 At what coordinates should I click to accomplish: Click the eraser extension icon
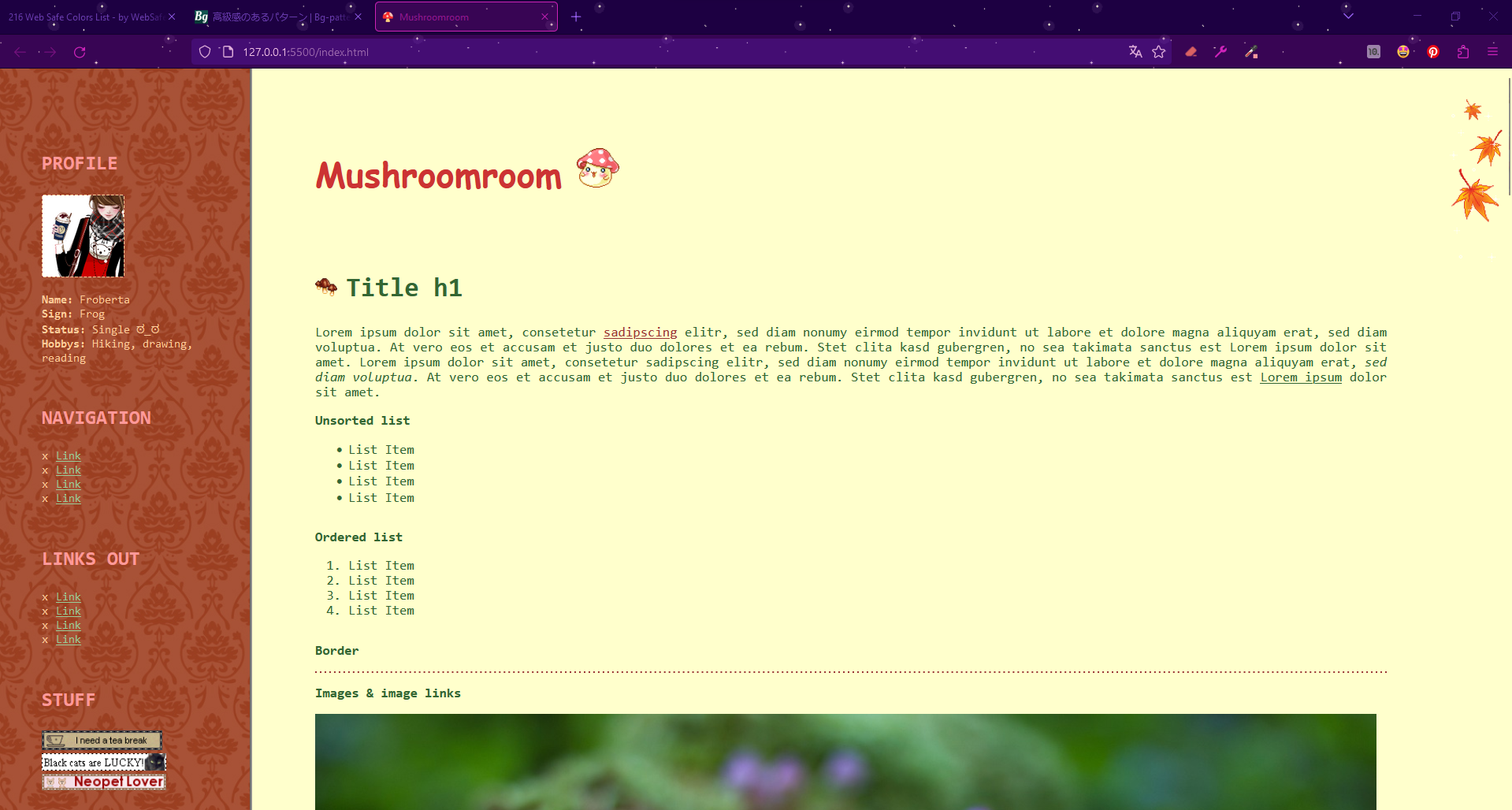[1191, 51]
